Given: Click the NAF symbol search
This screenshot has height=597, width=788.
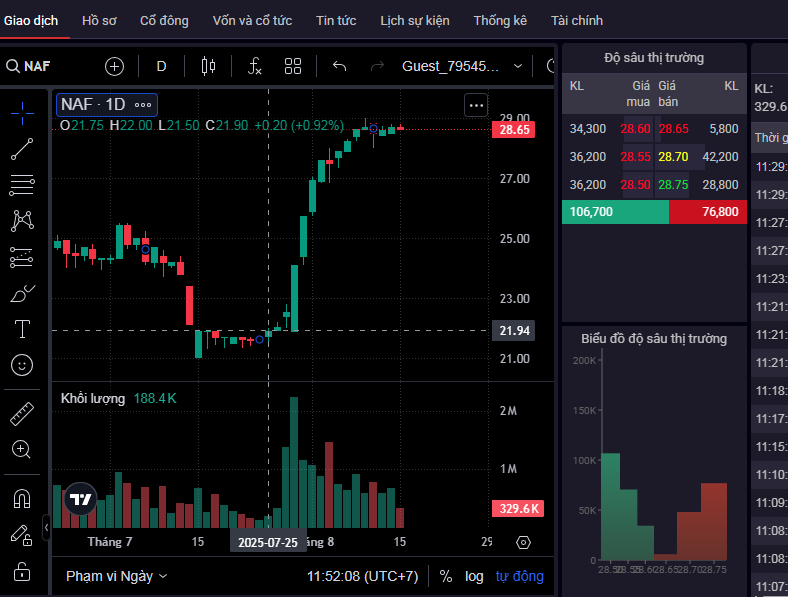Looking at the screenshot, I should (x=29, y=66).
